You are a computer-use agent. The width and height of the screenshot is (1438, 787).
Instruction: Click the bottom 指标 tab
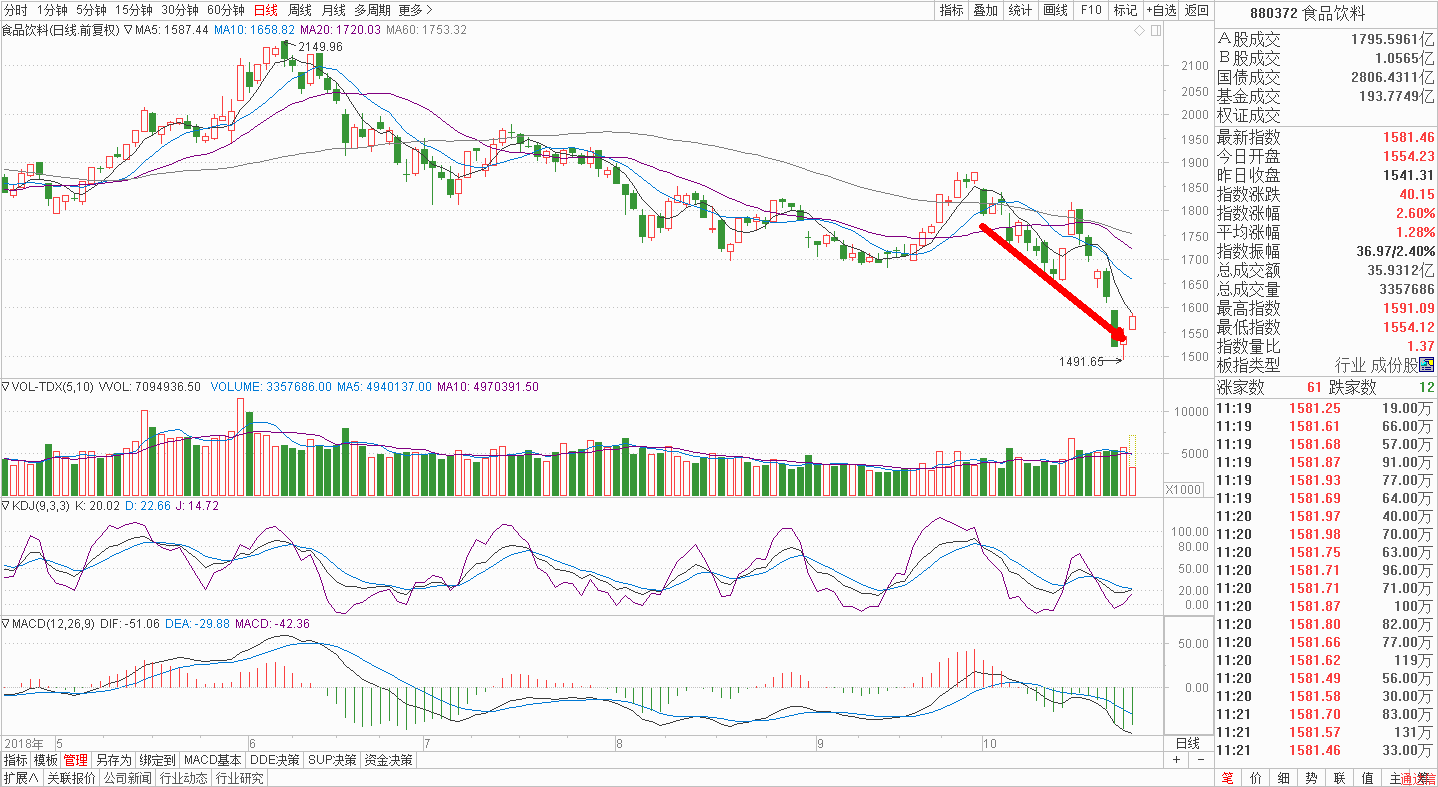[15, 760]
